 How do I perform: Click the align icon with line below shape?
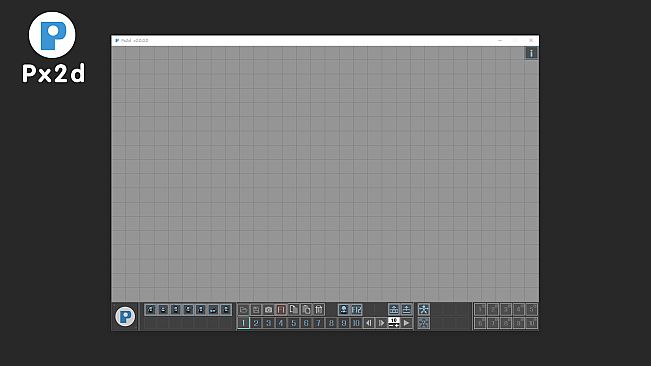tap(394, 309)
